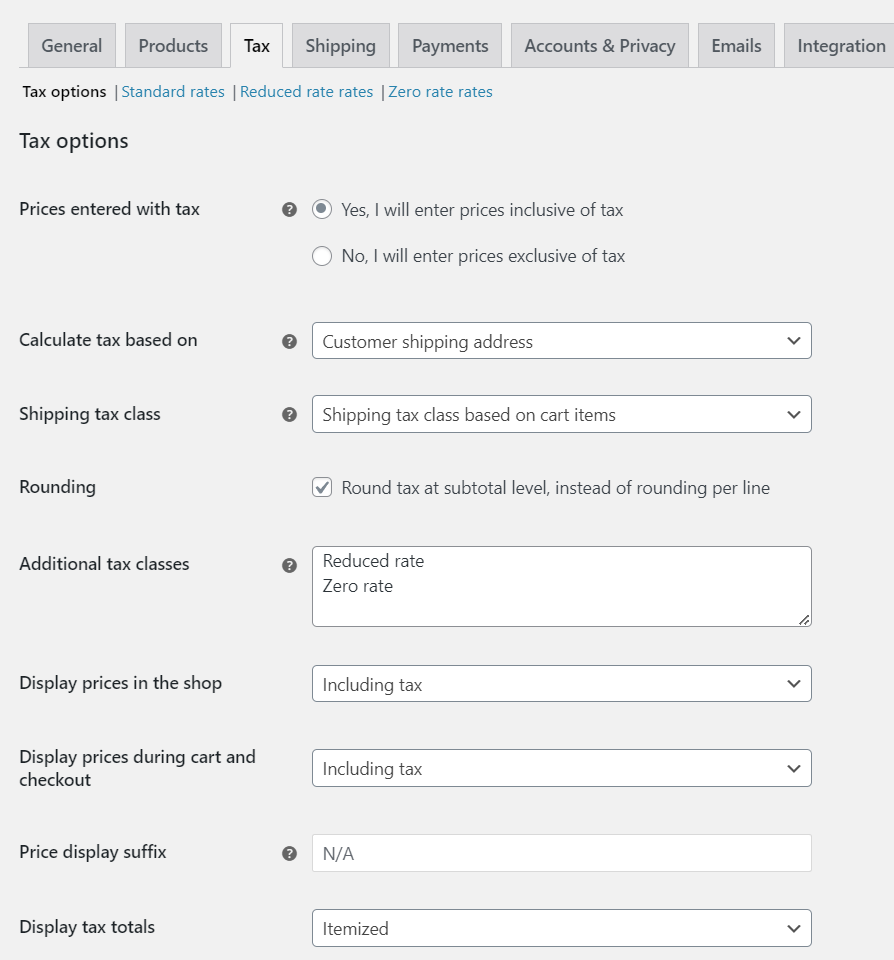Viewport: 894px width, 960px height.
Task: Select 'Yes, I will enter prices inclusive of tax'
Action: [x=322, y=210]
